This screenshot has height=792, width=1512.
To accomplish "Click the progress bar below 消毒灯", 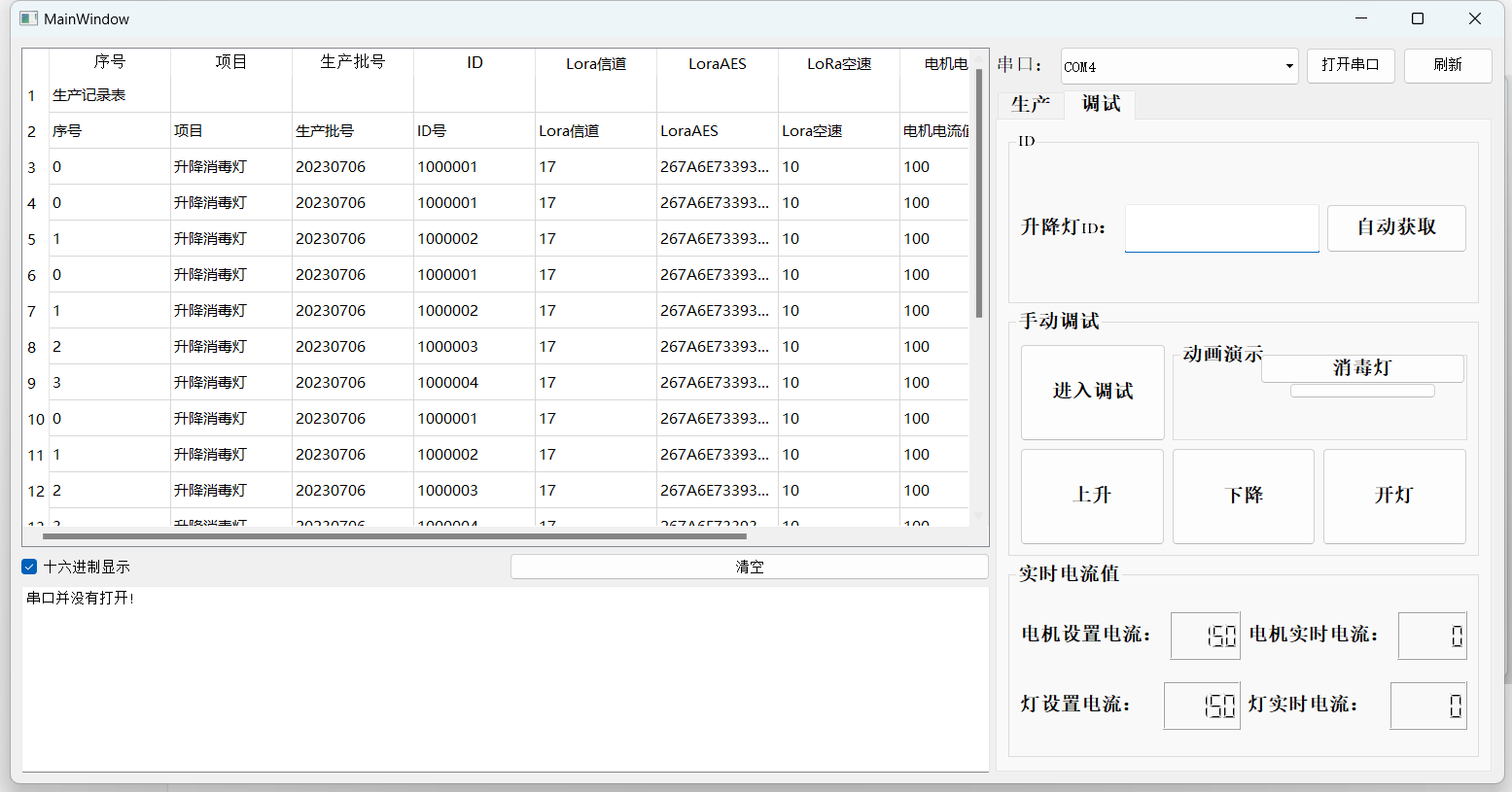I will point(1361,391).
